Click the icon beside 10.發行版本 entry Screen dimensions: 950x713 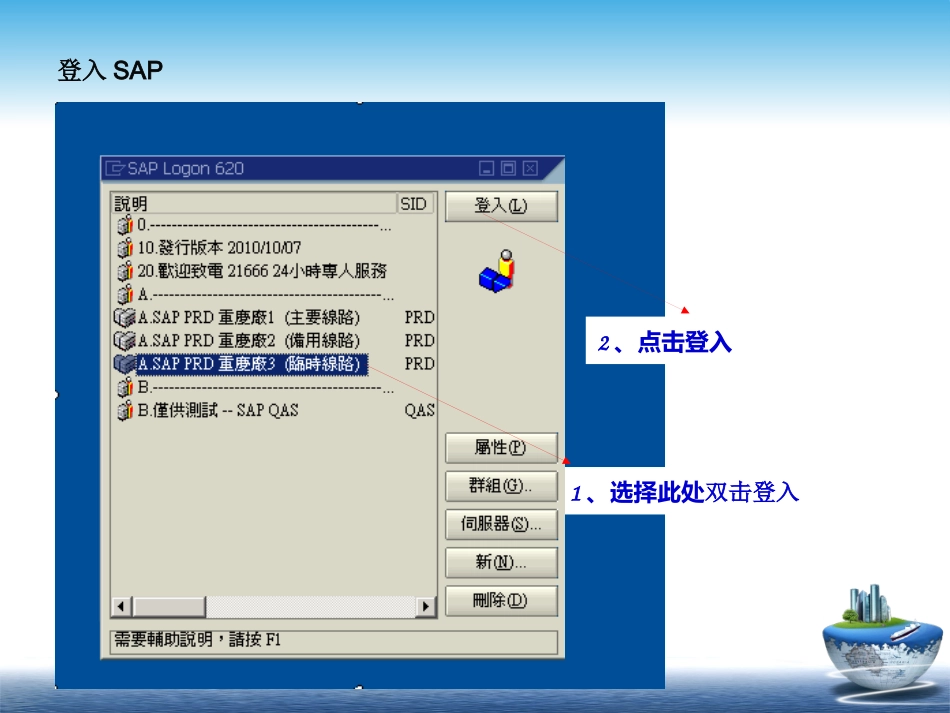(x=125, y=248)
